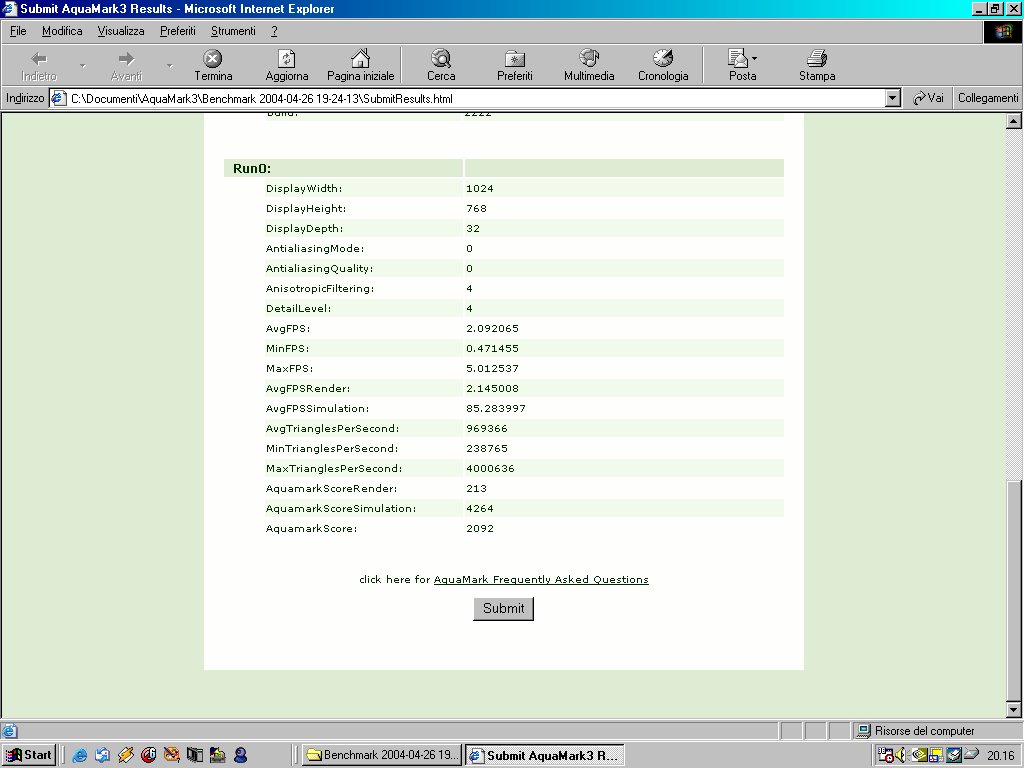This screenshot has height=768, width=1024.
Task: Open the Internet Explorer title bar icon menu
Action: coord(10,9)
